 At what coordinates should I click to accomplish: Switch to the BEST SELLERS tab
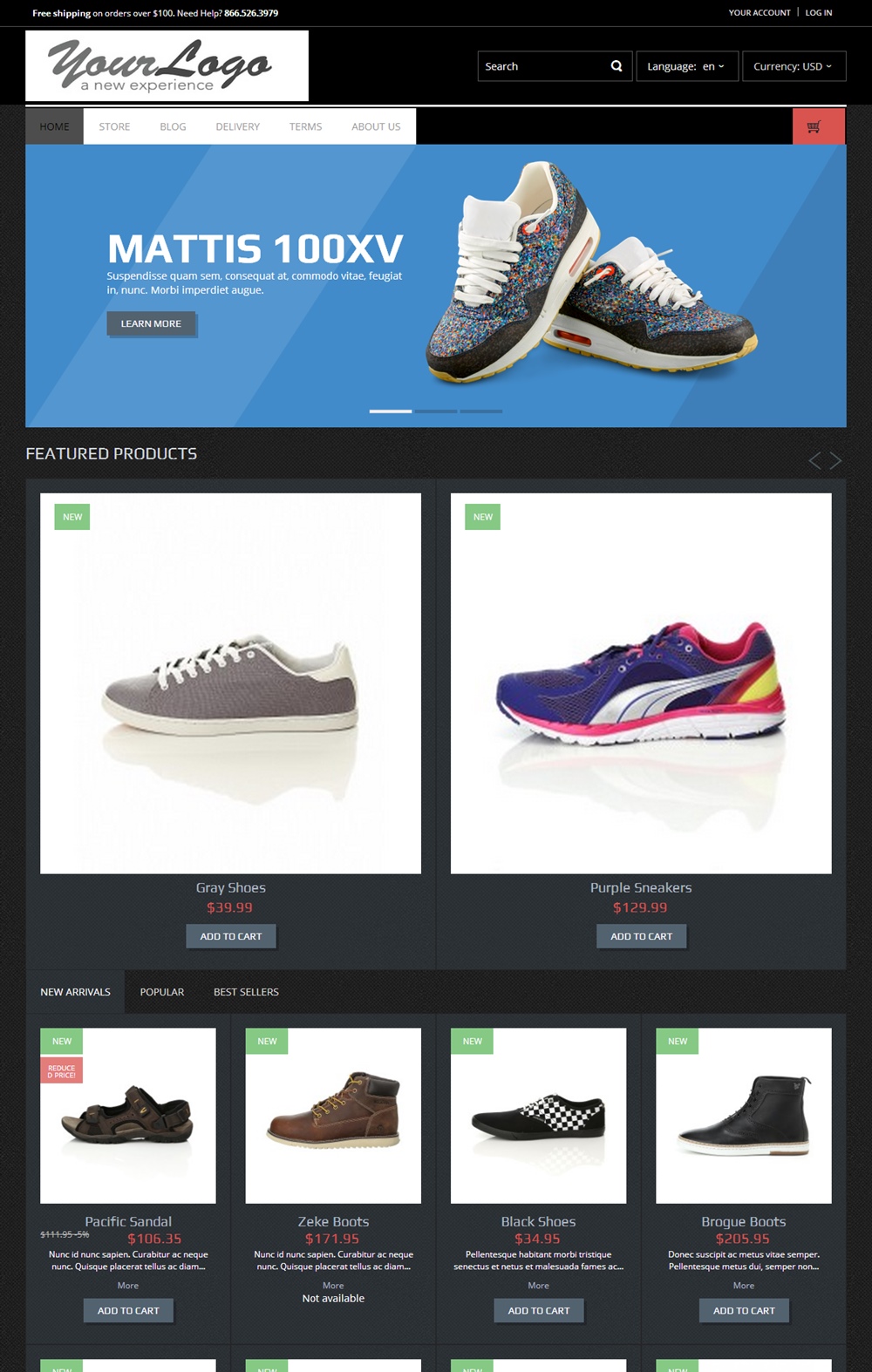246,992
